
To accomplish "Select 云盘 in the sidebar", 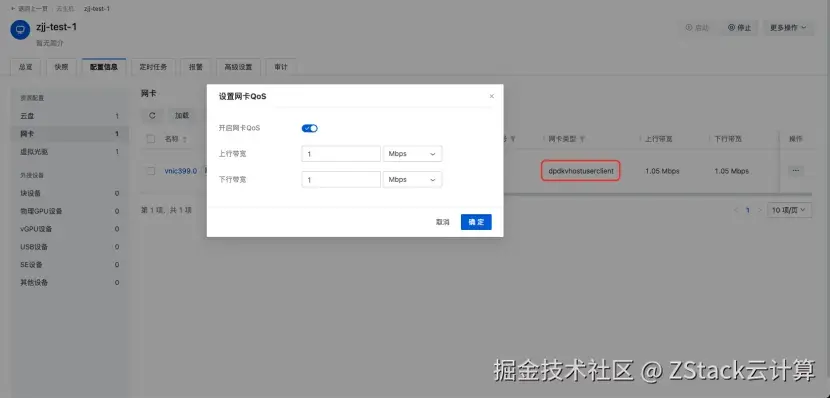I will click(x=69, y=116).
